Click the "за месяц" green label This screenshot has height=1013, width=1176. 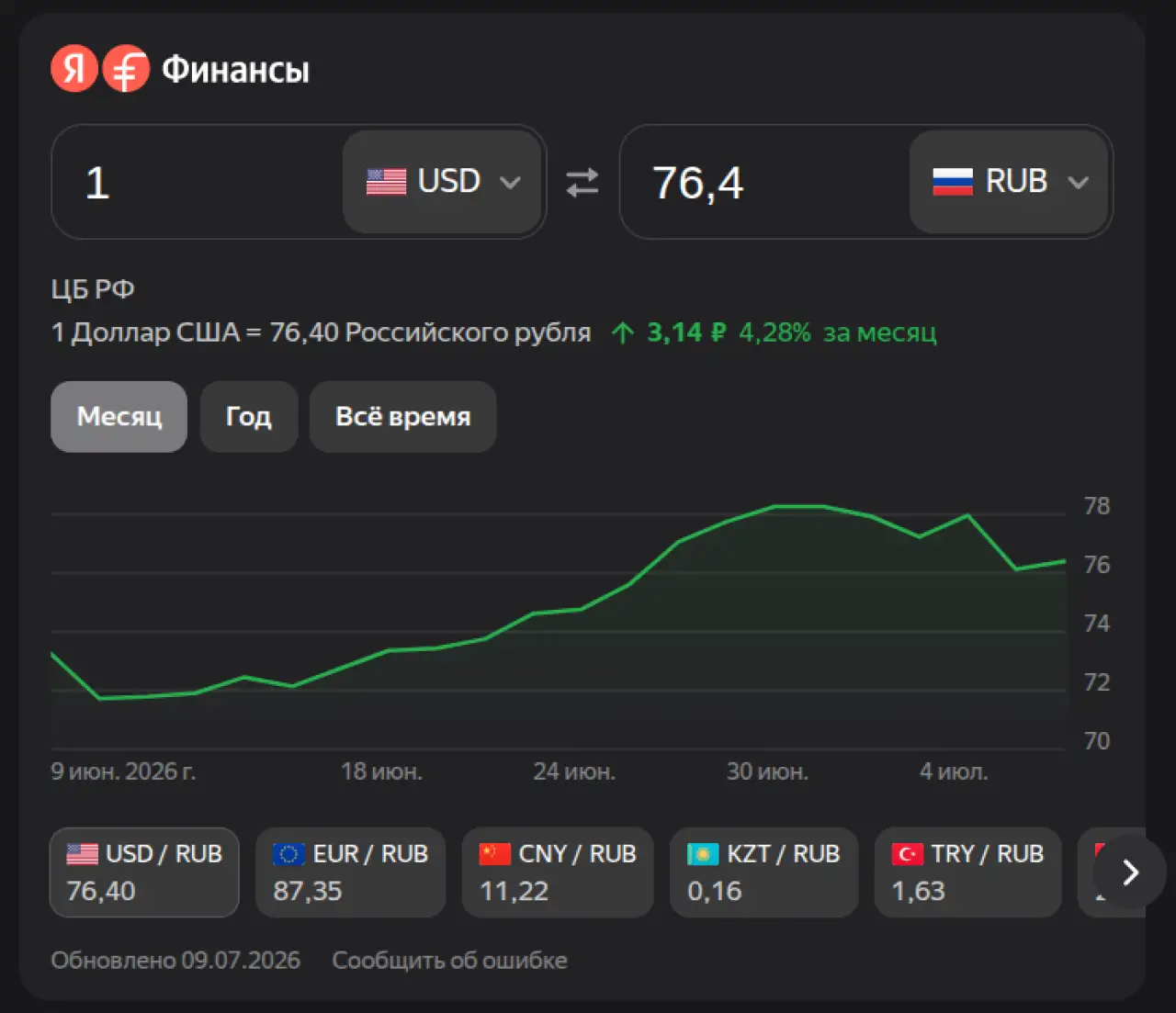coord(879,332)
